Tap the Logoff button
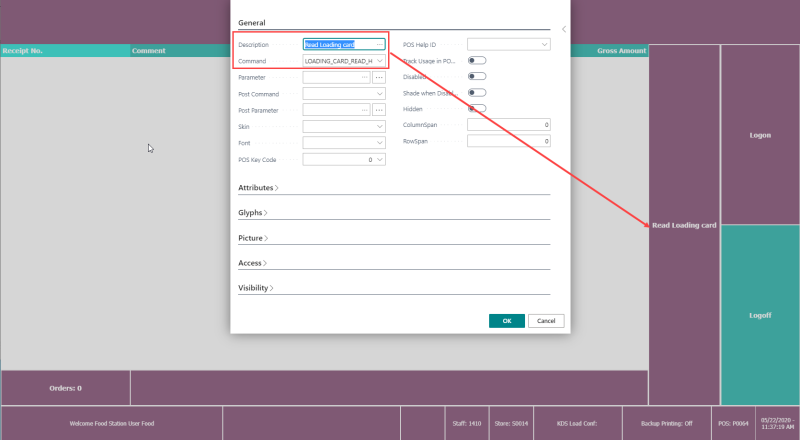 (x=760, y=315)
